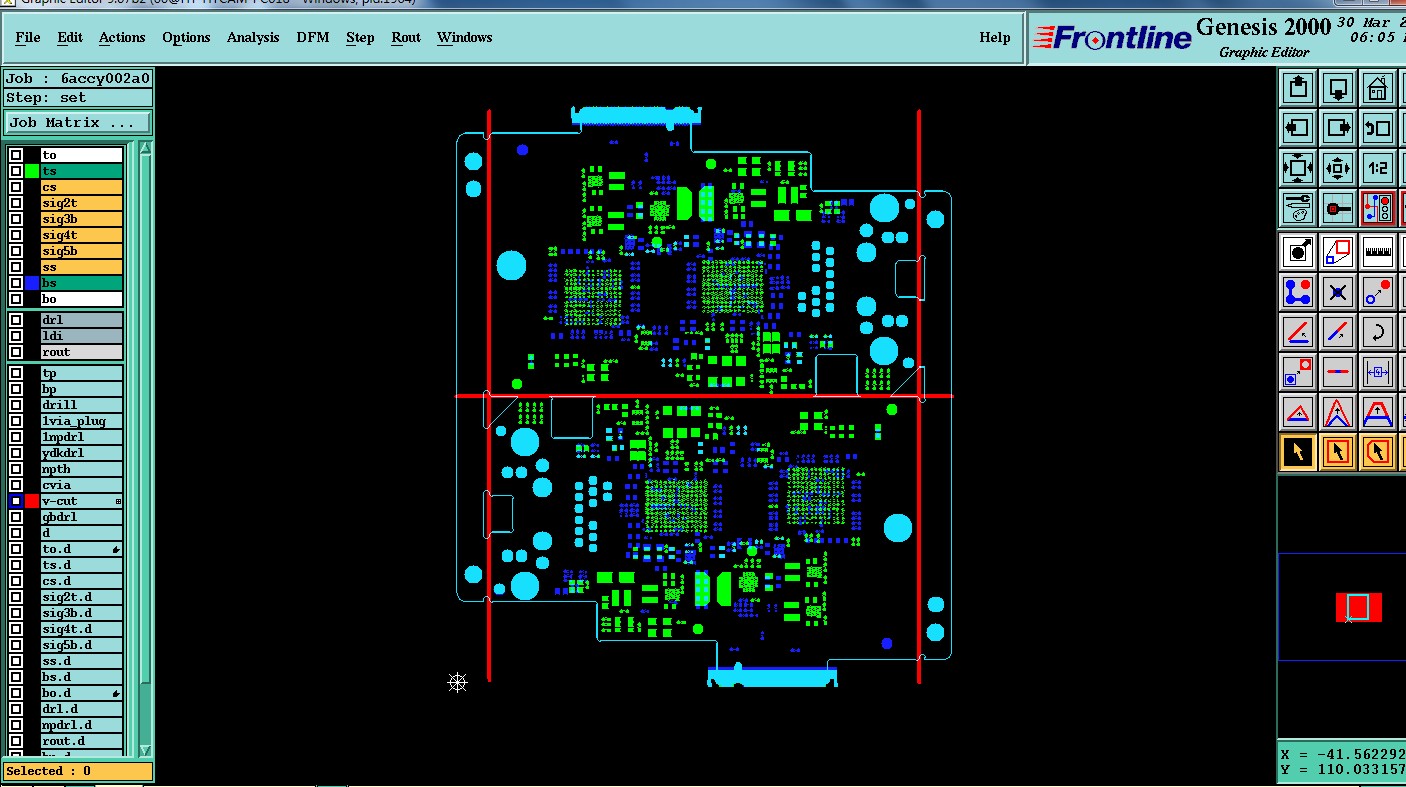Click the snap grid target icon
The width and height of the screenshot is (1406, 787).
[1338, 208]
